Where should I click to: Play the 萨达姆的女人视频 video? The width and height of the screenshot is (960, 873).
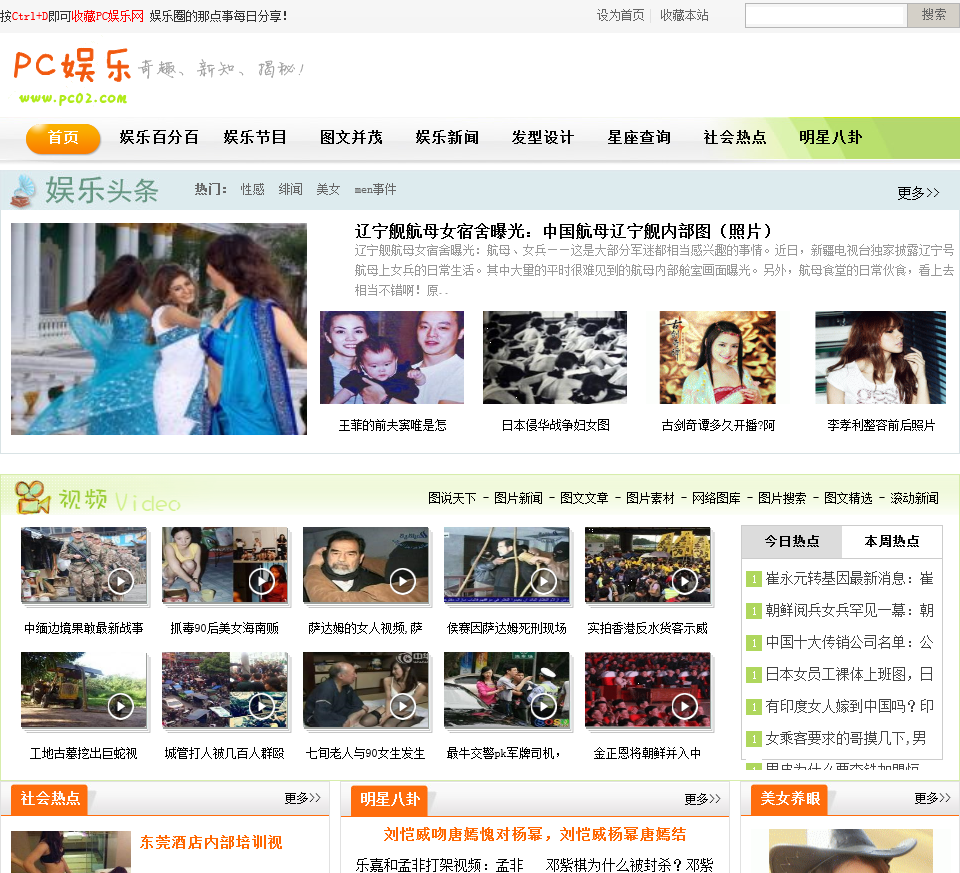(366, 564)
